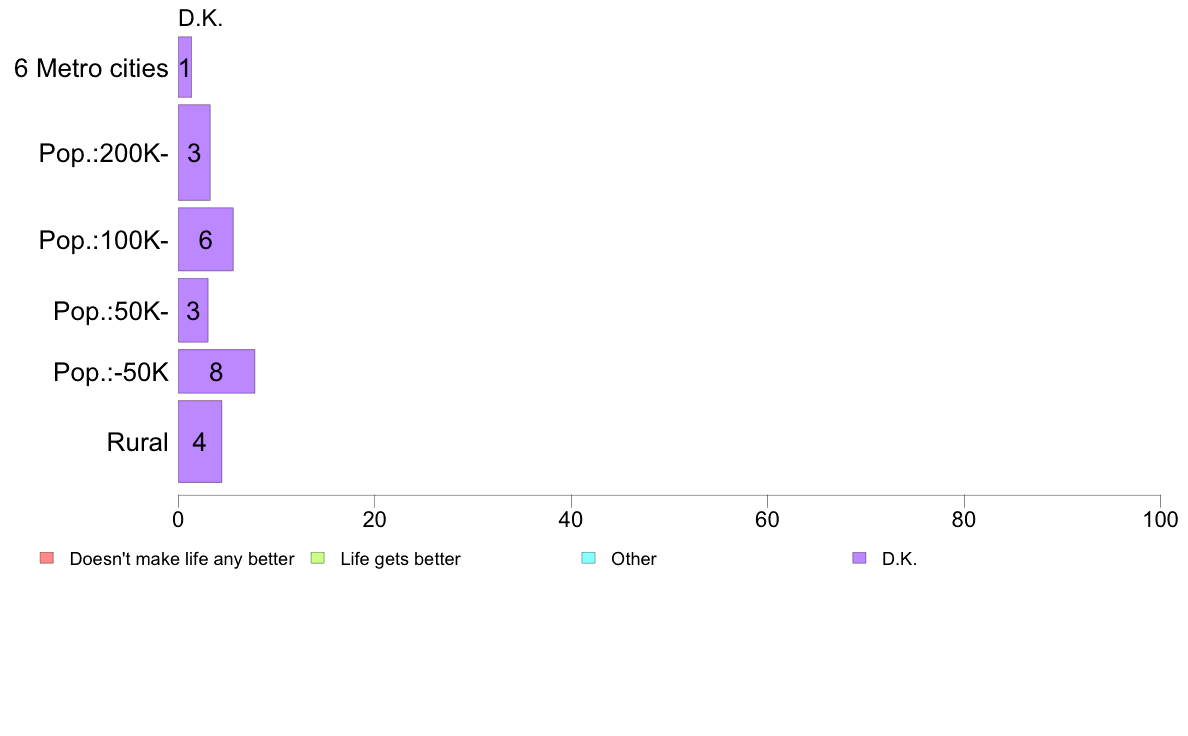Click the "Pop.:100K-" bar showing 6

pyautogui.click(x=206, y=239)
